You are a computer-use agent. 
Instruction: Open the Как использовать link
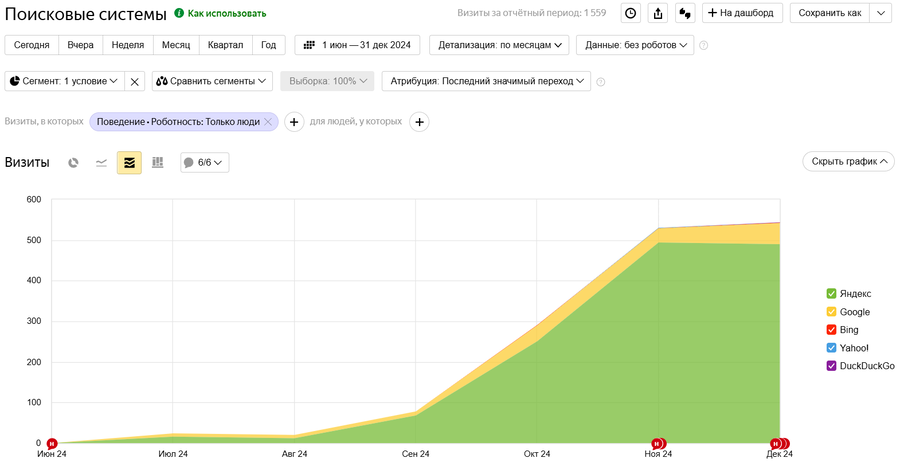pyautogui.click(x=227, y=13)
